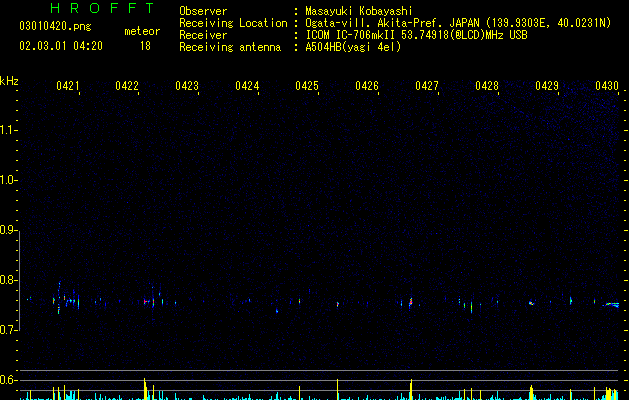Click the 0425 time marker

point(307,85)
